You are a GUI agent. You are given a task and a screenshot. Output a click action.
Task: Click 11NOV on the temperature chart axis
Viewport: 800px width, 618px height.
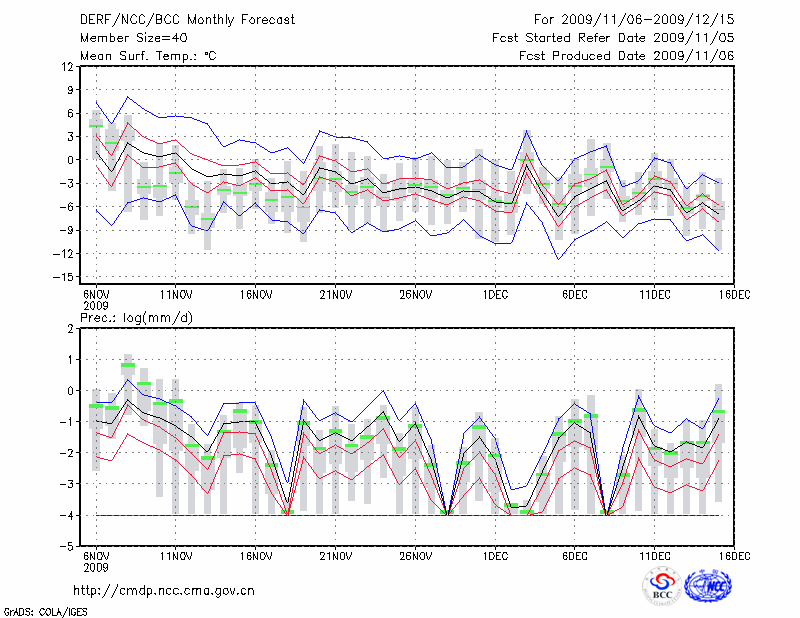click(176, 295)
